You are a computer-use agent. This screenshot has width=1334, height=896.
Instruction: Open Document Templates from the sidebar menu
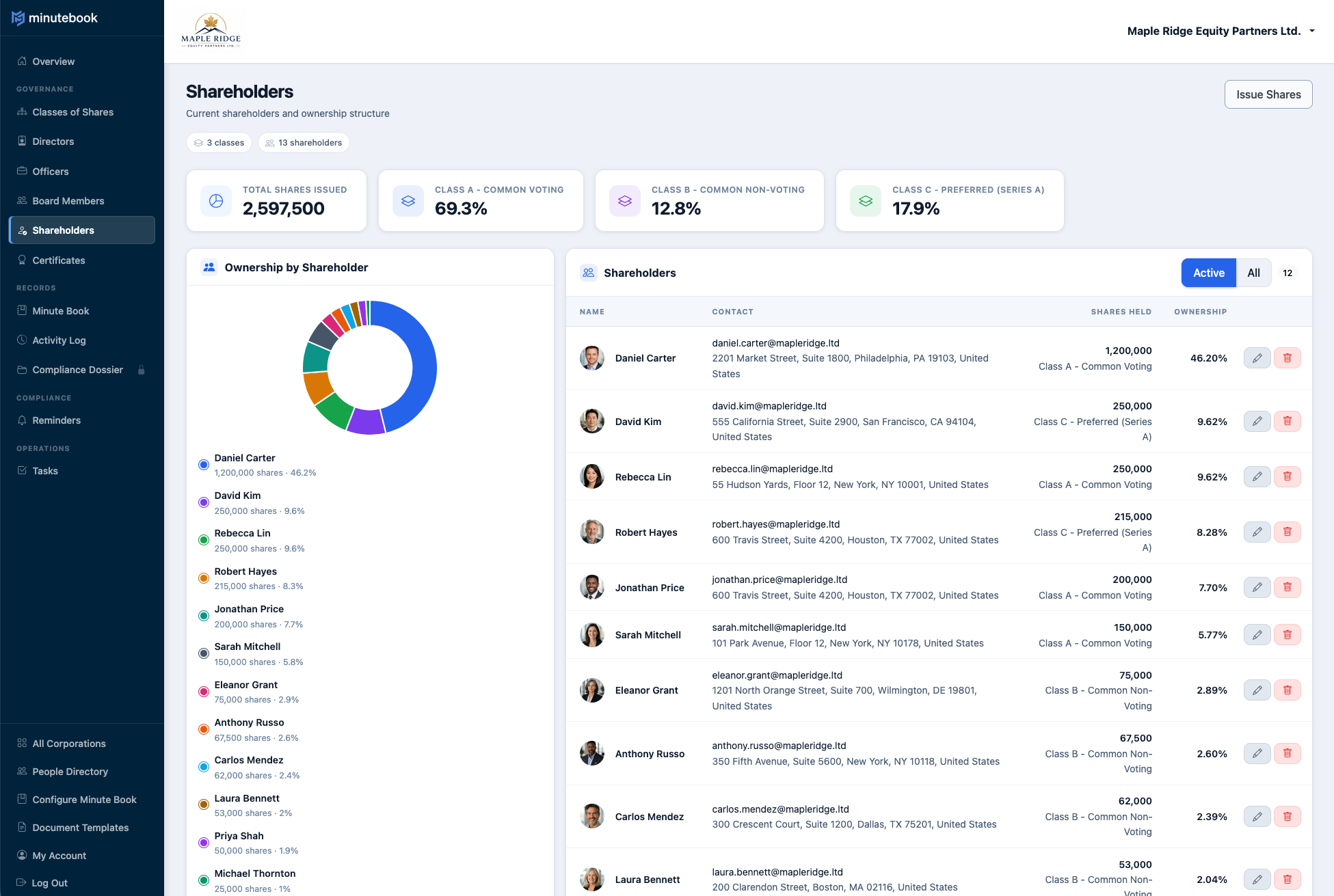point(80,828)
